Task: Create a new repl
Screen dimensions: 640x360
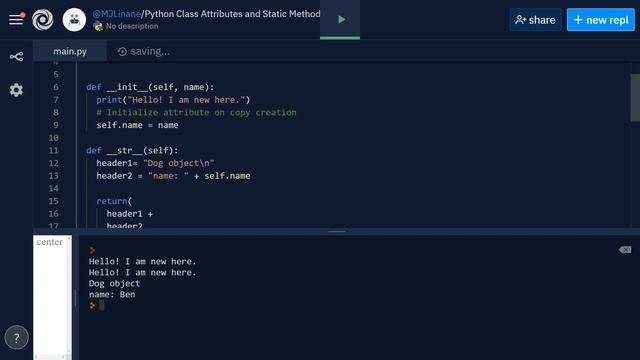Action: pyautogui.click(x=600, y=20)
